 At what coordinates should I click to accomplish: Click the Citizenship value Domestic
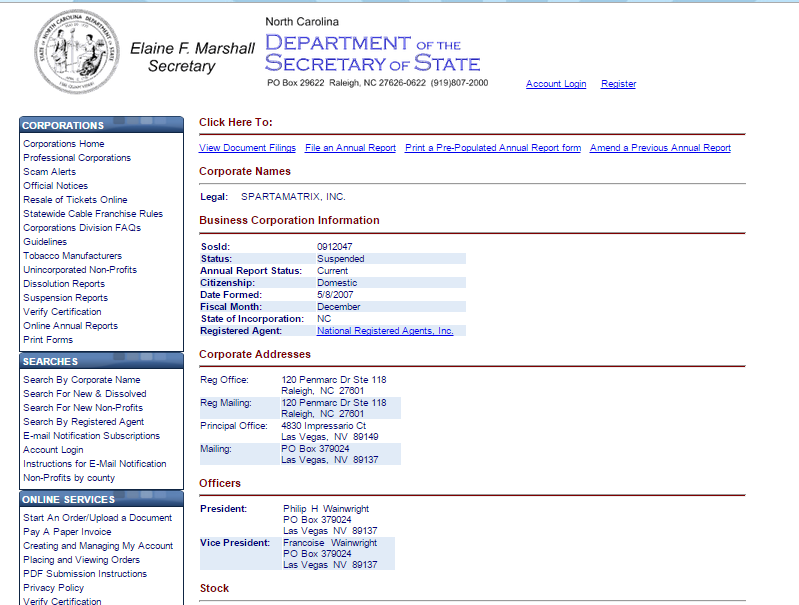pyautogui.click(x=337, y=283)
